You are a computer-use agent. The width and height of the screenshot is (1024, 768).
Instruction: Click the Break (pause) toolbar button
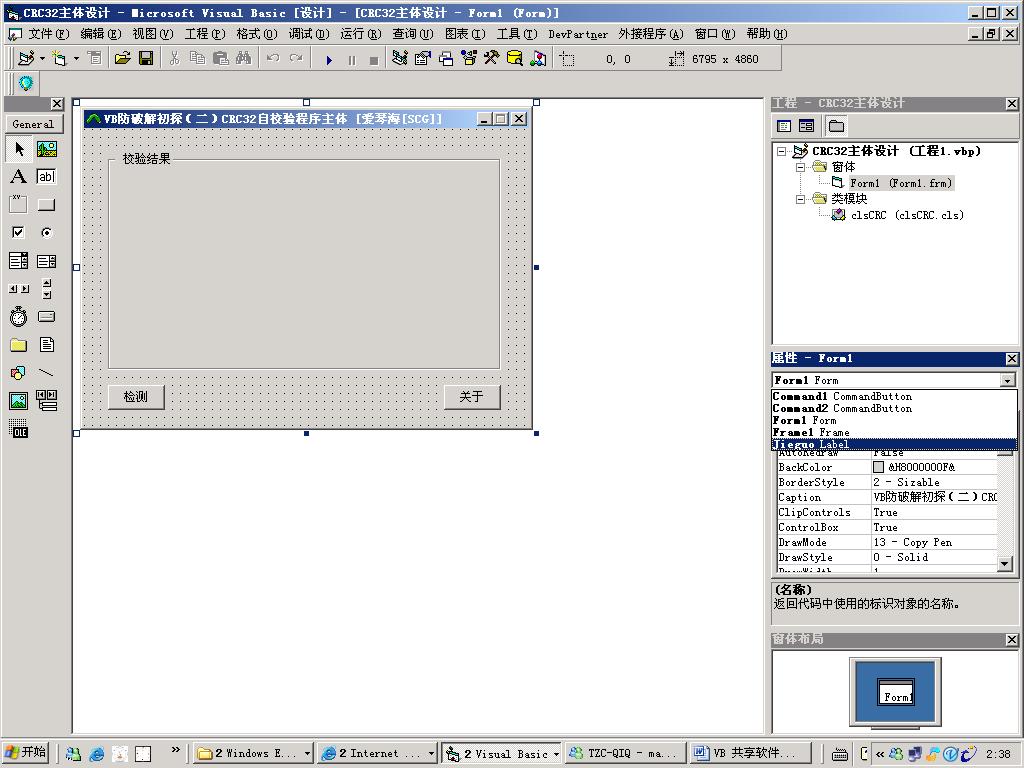click(x=352, y=60)
